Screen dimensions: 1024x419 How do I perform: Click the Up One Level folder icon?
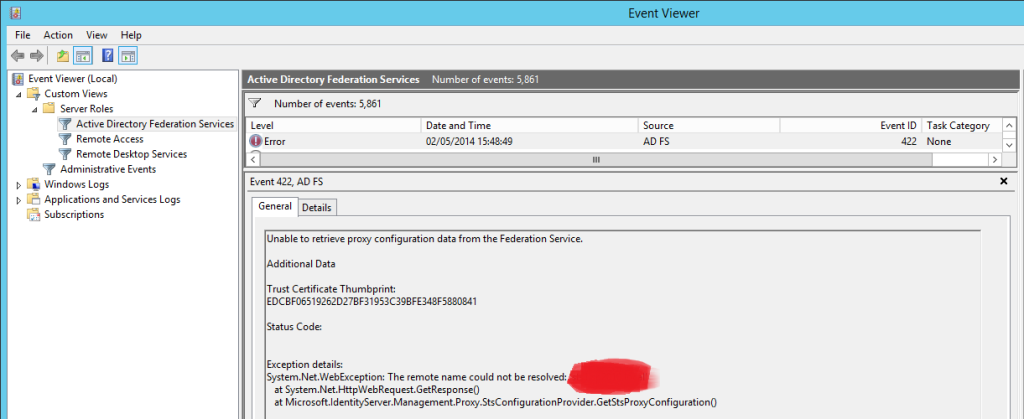[63, 55]
